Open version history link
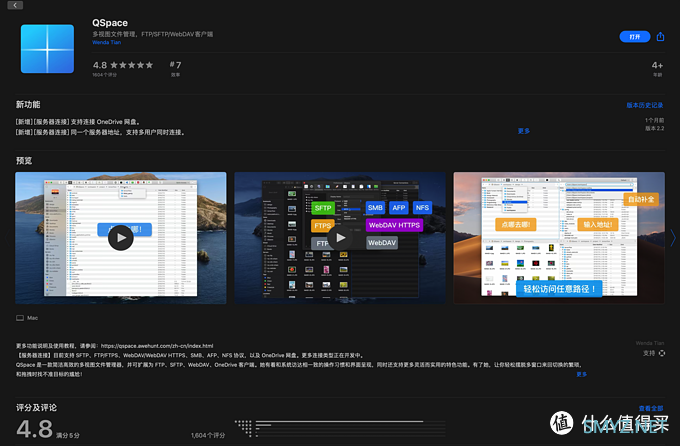This screenshot has width=680, height=446. (644, 105)
